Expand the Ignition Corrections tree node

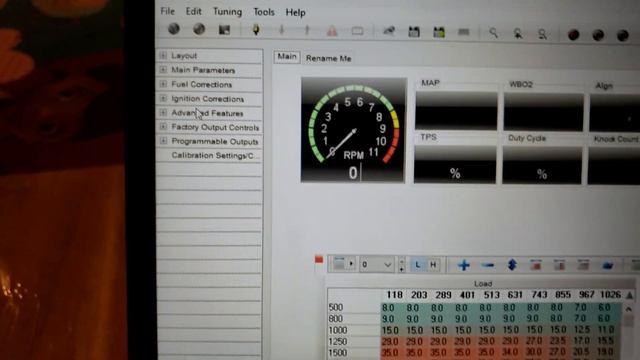coord(163,98)
